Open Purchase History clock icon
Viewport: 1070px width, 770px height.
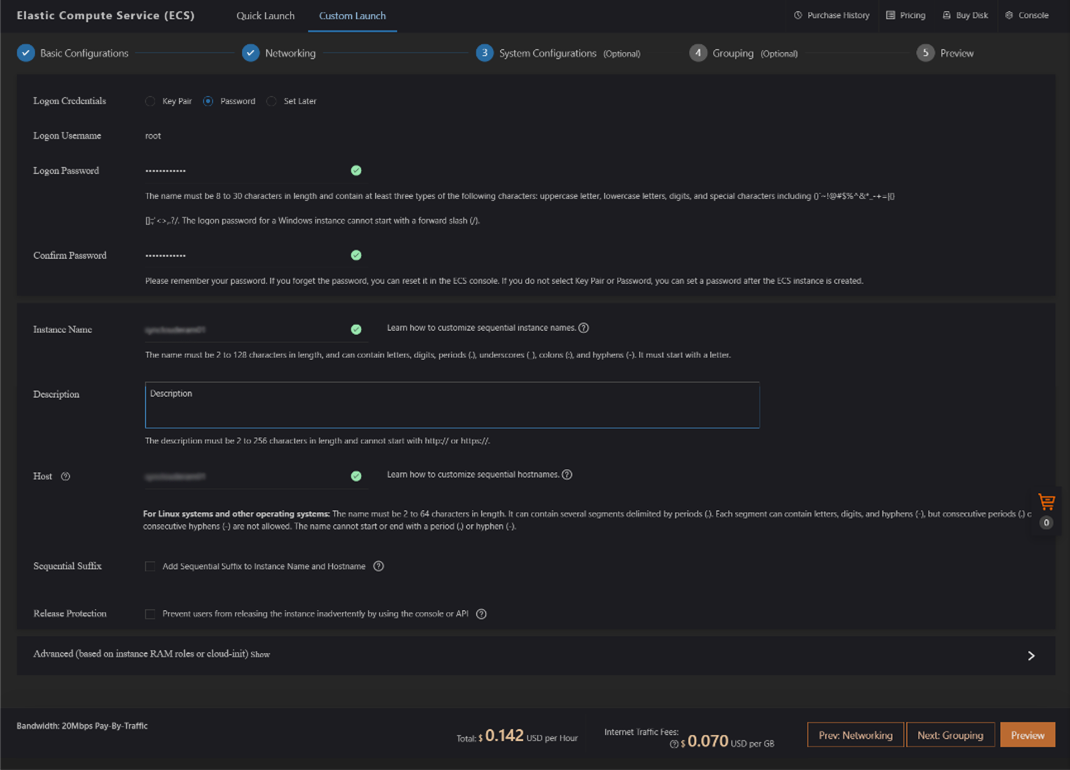tap(798, 15)
